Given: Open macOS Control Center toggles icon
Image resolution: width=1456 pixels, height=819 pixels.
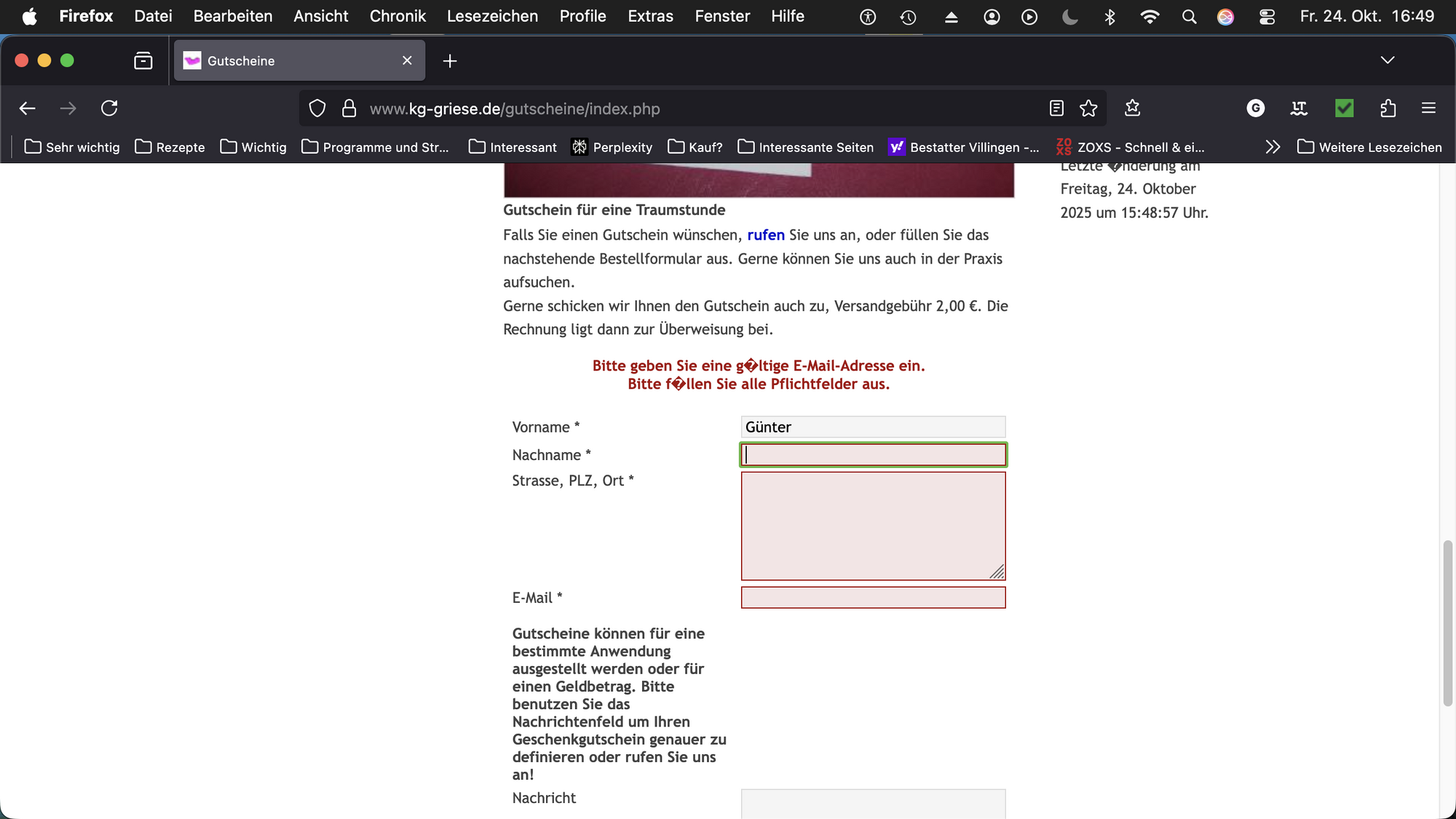Looking at the screenshot, I should coord(1267,17).
